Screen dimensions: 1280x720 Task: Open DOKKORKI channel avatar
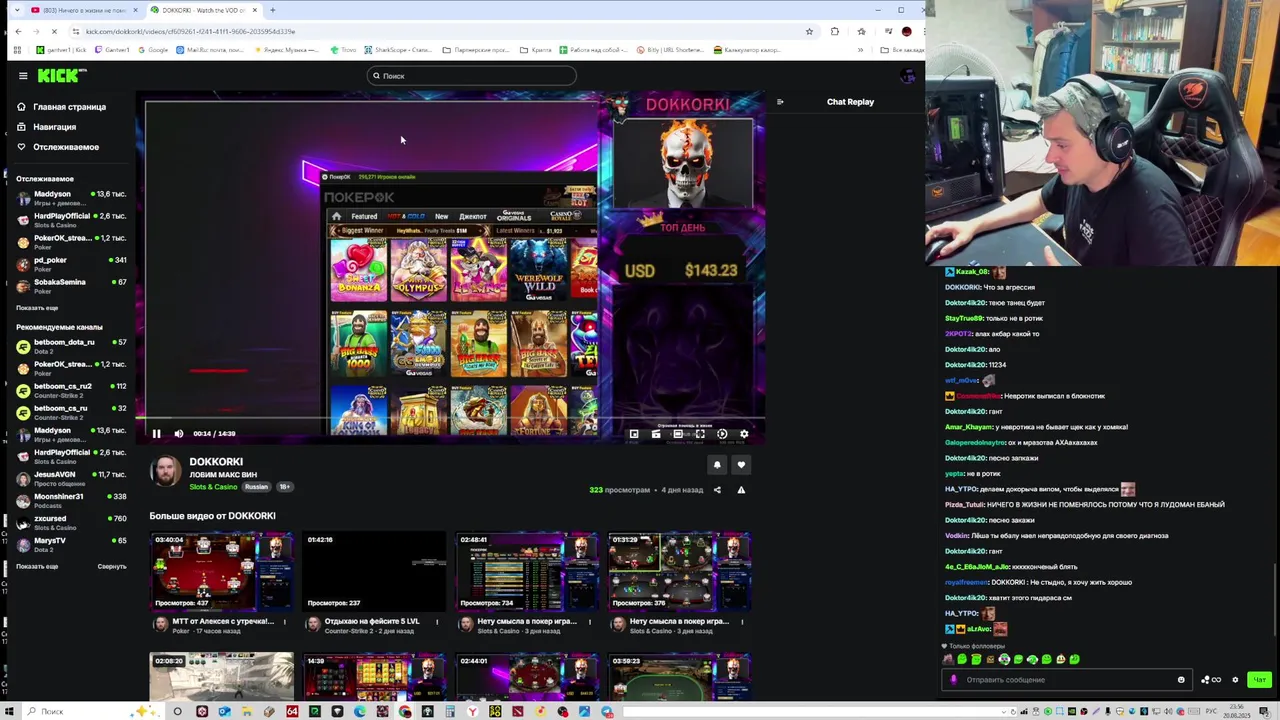(166, 472)
